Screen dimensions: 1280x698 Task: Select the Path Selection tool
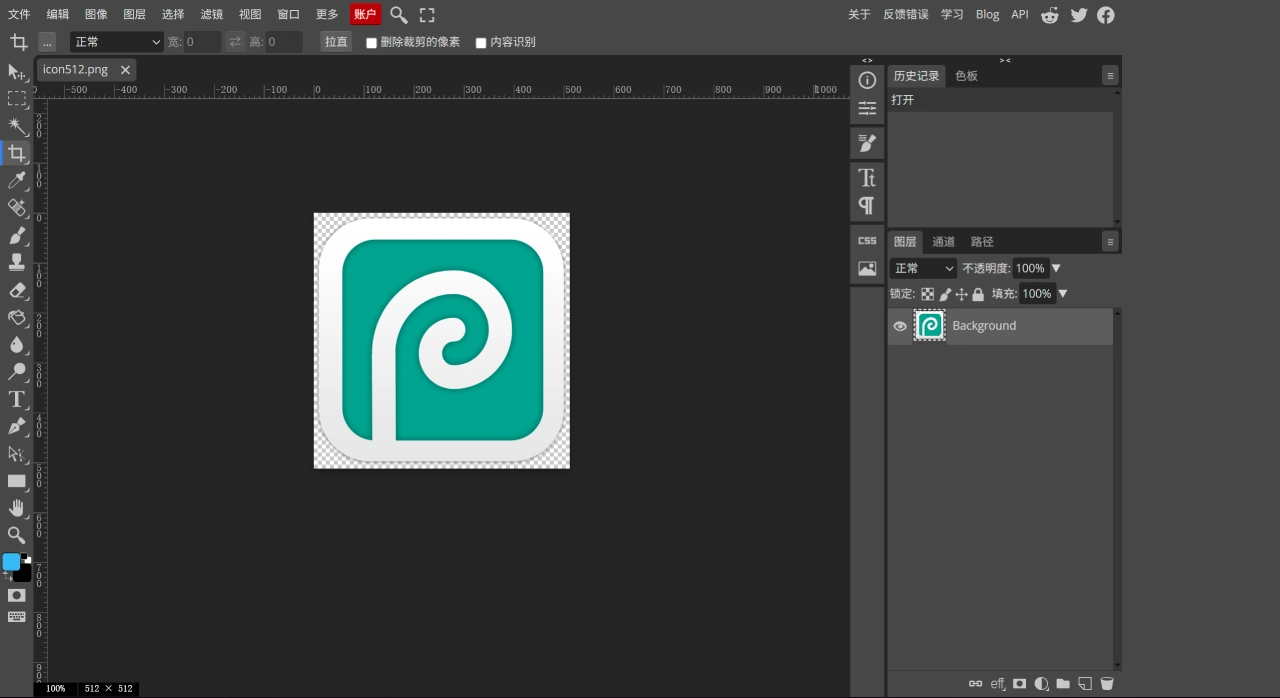pos(16,454)
